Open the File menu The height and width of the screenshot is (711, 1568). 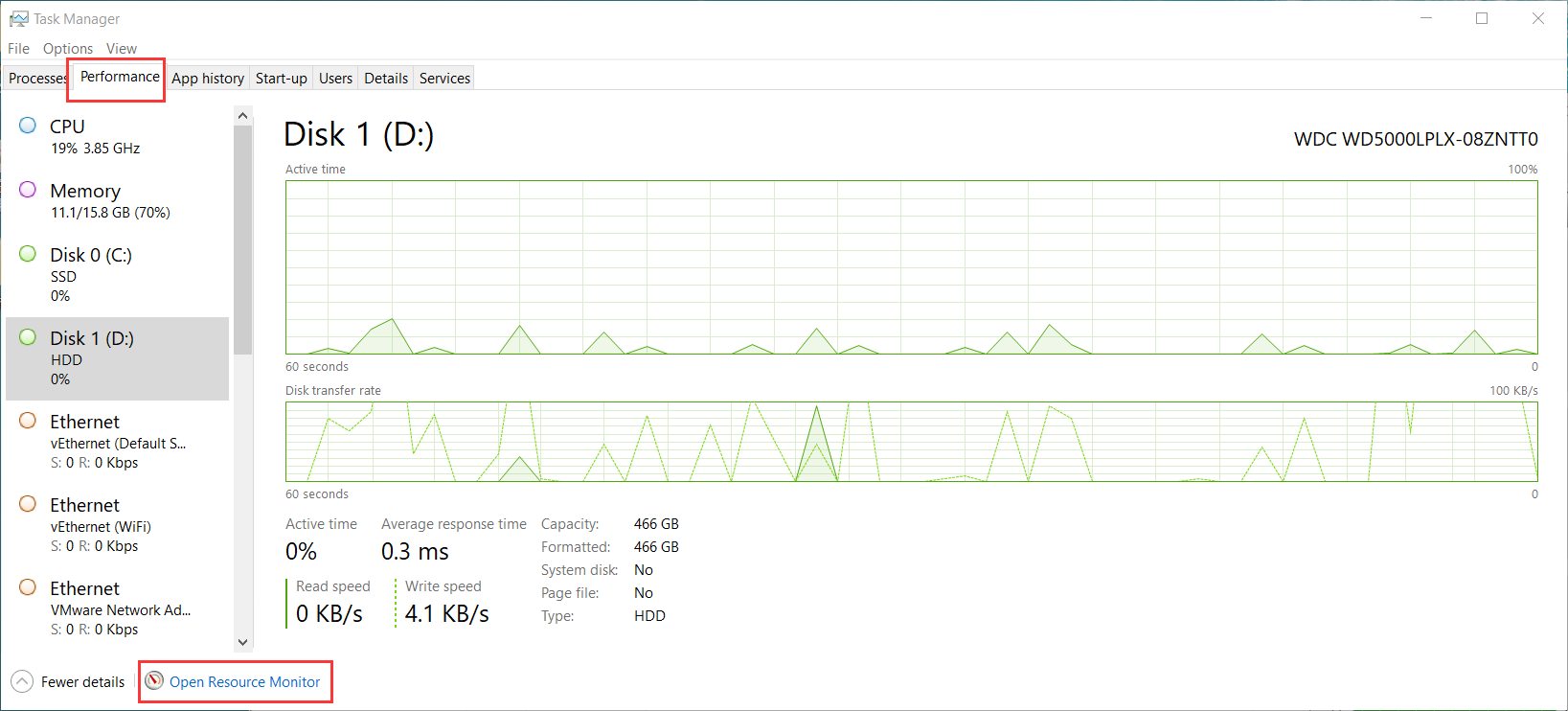pyautogui.click(x=18, y=49)
